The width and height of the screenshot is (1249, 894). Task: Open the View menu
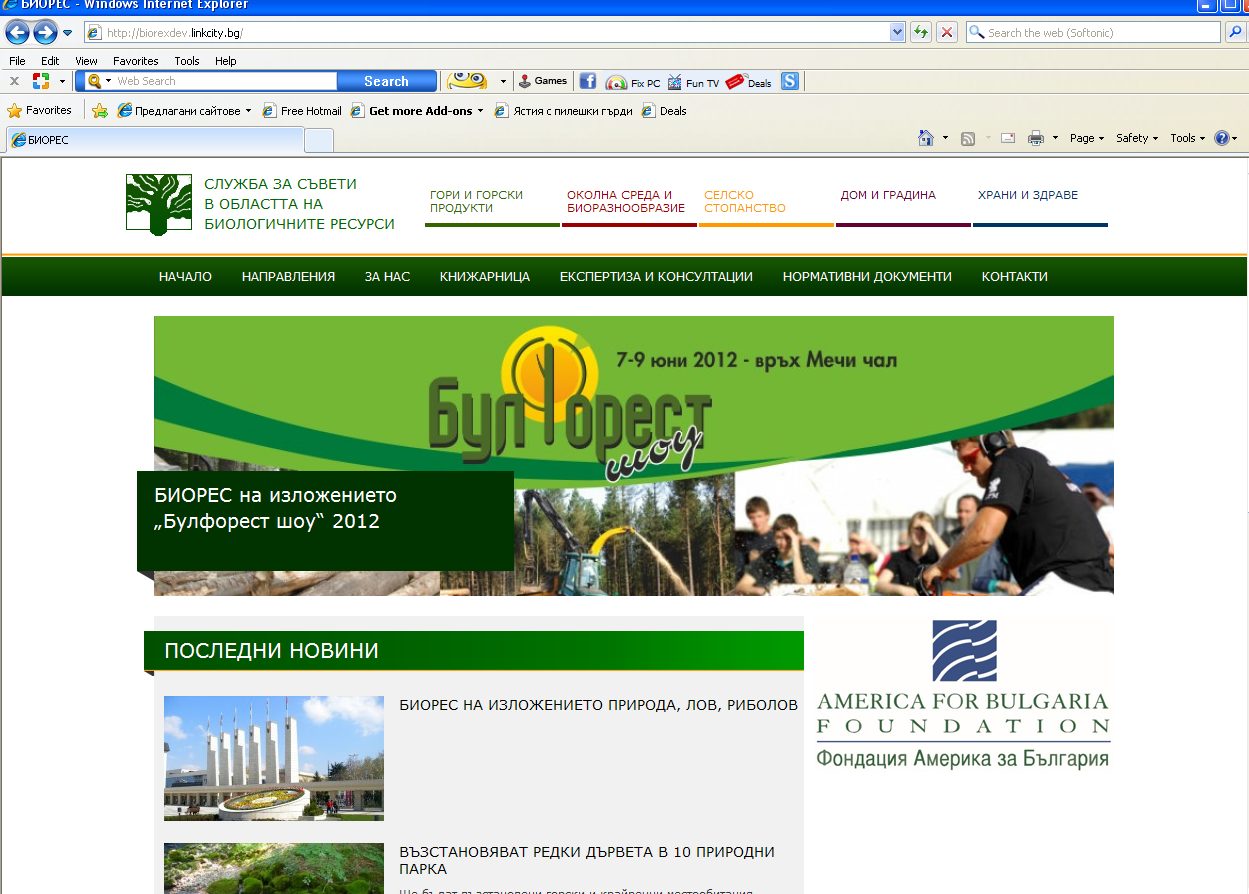point(86,61)
